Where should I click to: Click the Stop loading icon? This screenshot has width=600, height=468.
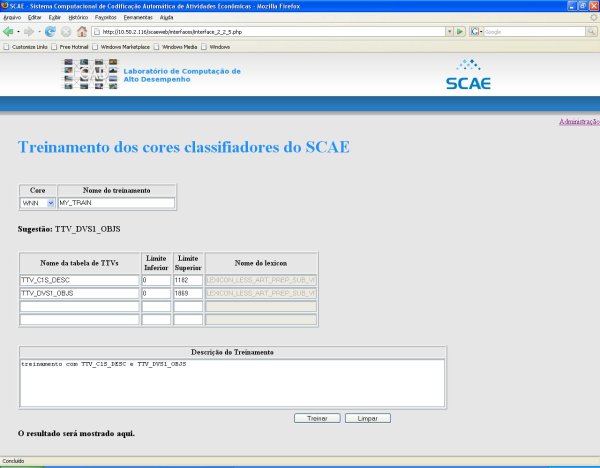pyautogui.click(x=66, y=32)
